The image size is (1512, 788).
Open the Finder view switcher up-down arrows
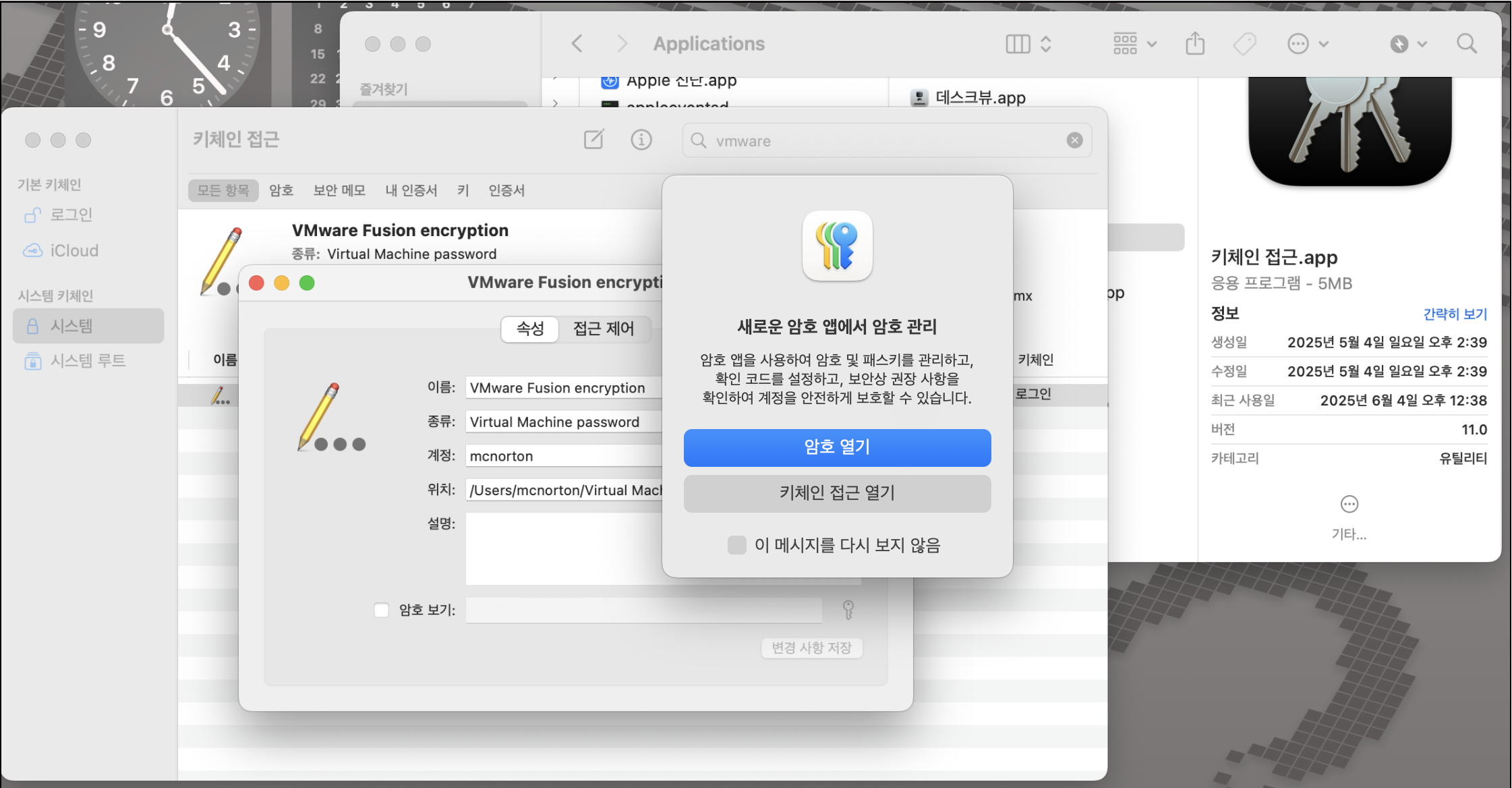tap(1045, 44)
